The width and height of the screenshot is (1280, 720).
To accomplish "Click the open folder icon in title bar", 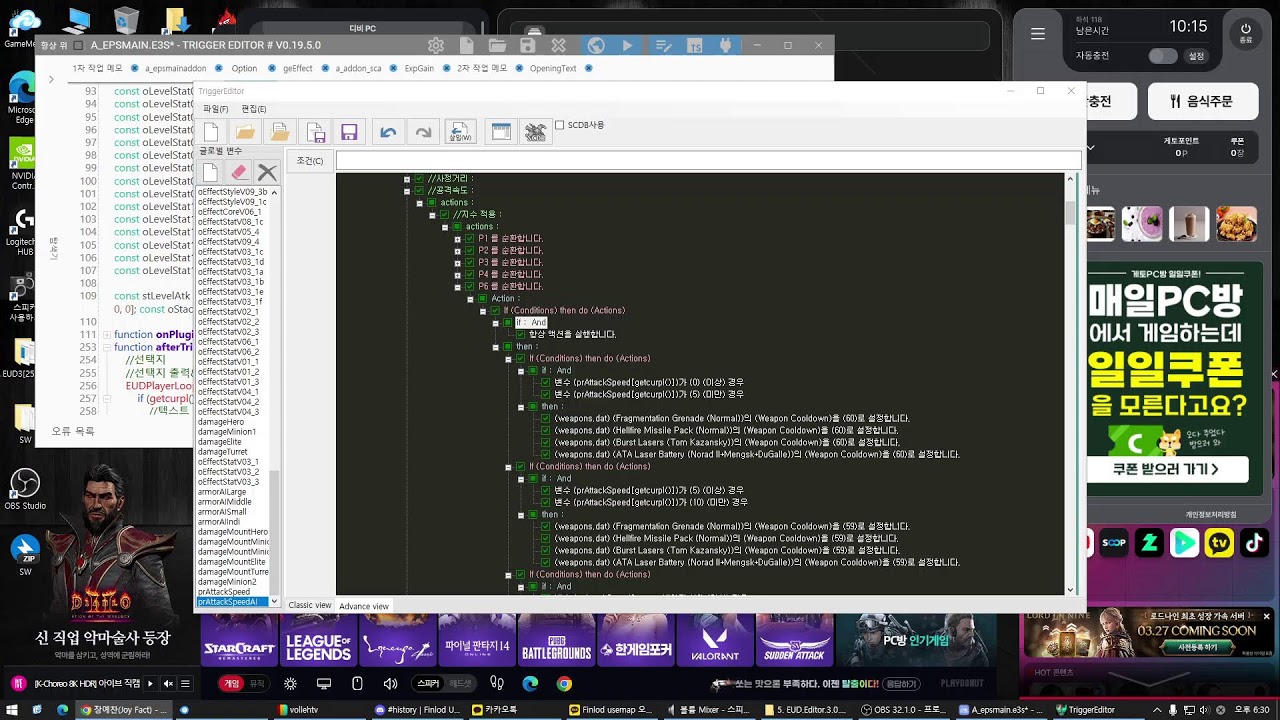I will tap(497, 45).
